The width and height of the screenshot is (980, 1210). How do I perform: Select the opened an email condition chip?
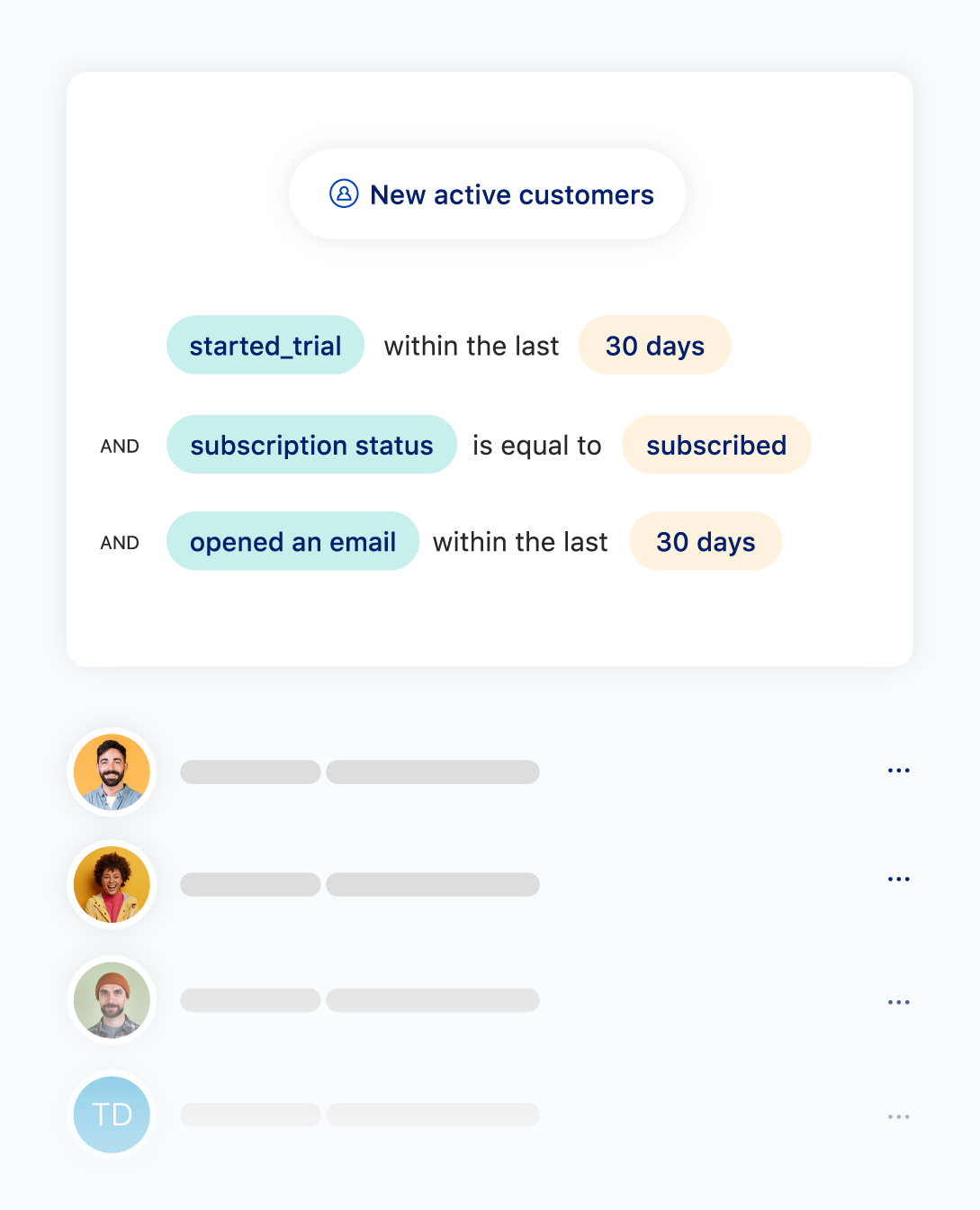tap(292, 542)
